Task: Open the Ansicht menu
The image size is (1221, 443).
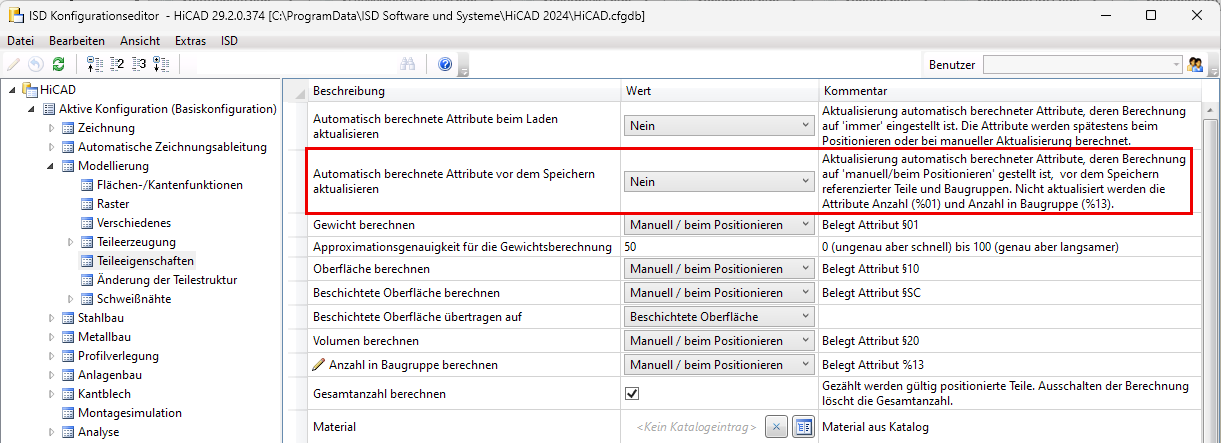Action: click(x=139, y=41)
